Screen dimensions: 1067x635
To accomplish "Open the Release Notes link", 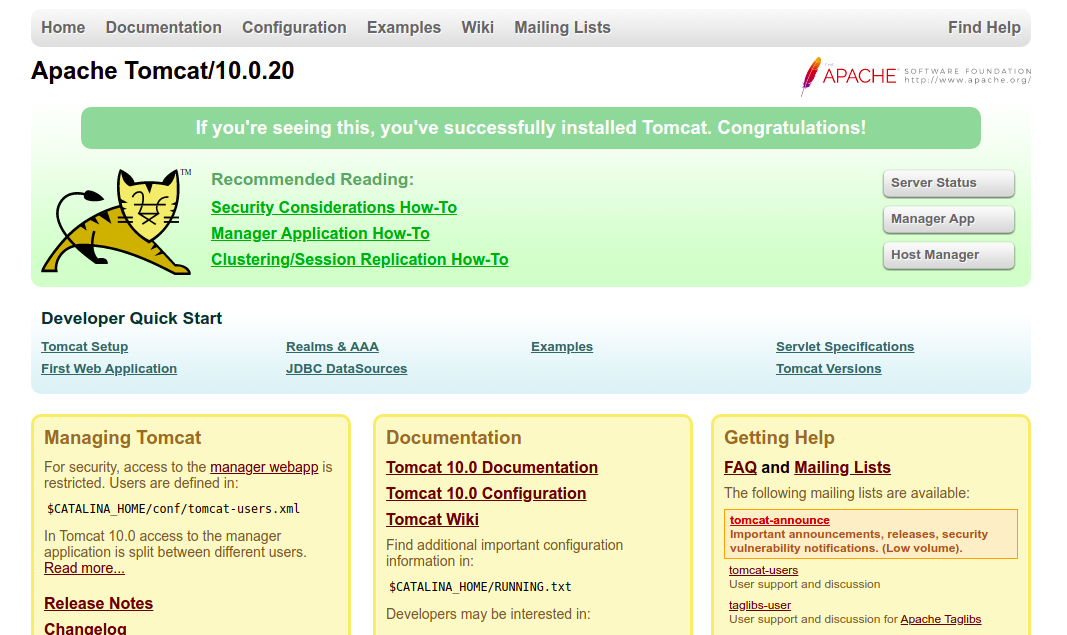I will (98, 603).
